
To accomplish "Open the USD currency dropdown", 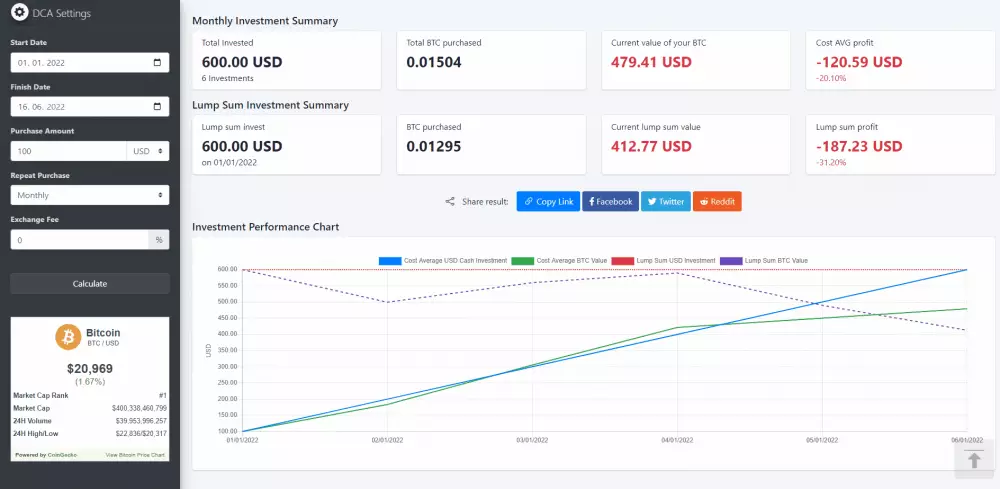I will coord(148,151).
